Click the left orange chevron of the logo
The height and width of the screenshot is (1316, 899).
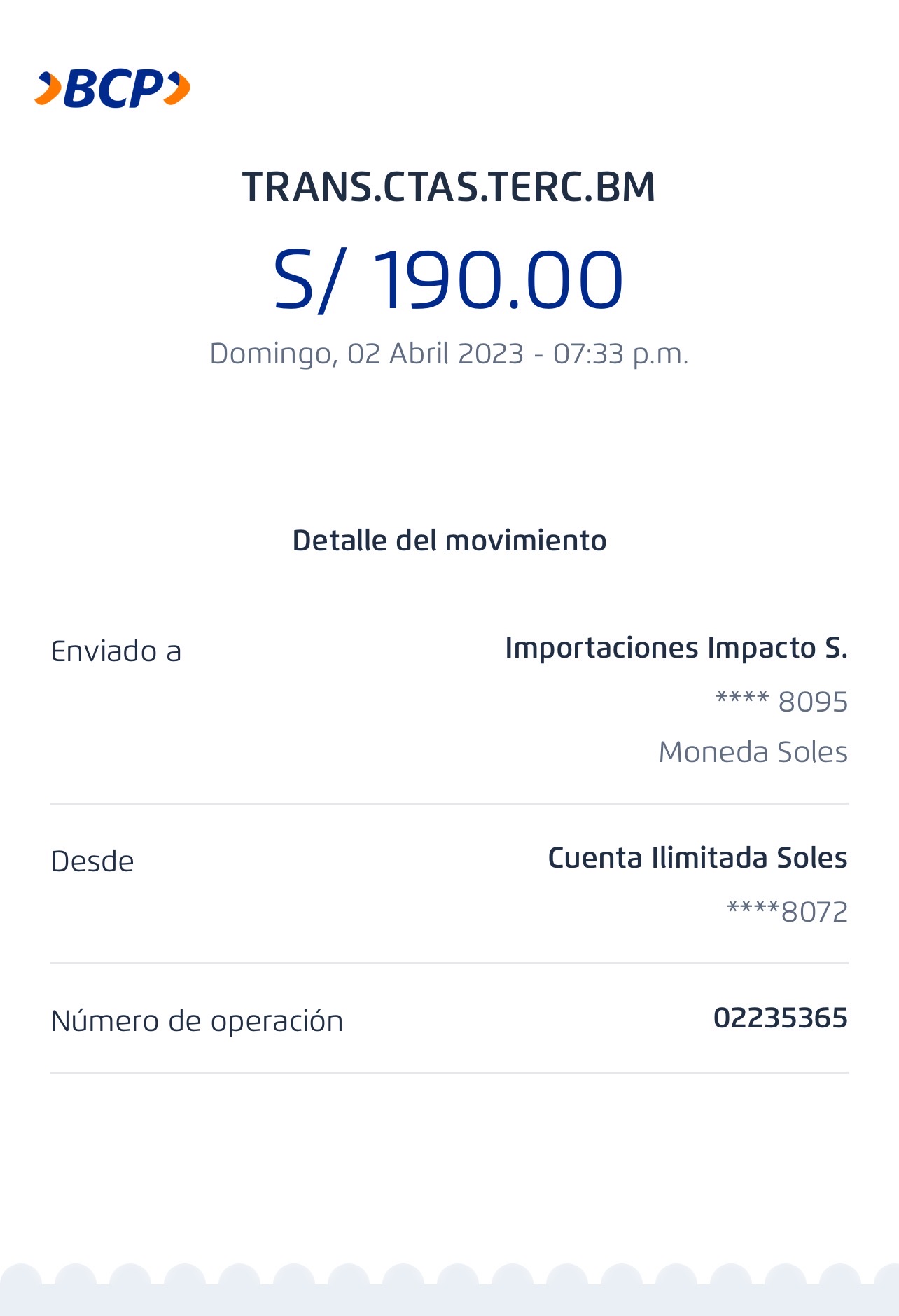[48, 89]
